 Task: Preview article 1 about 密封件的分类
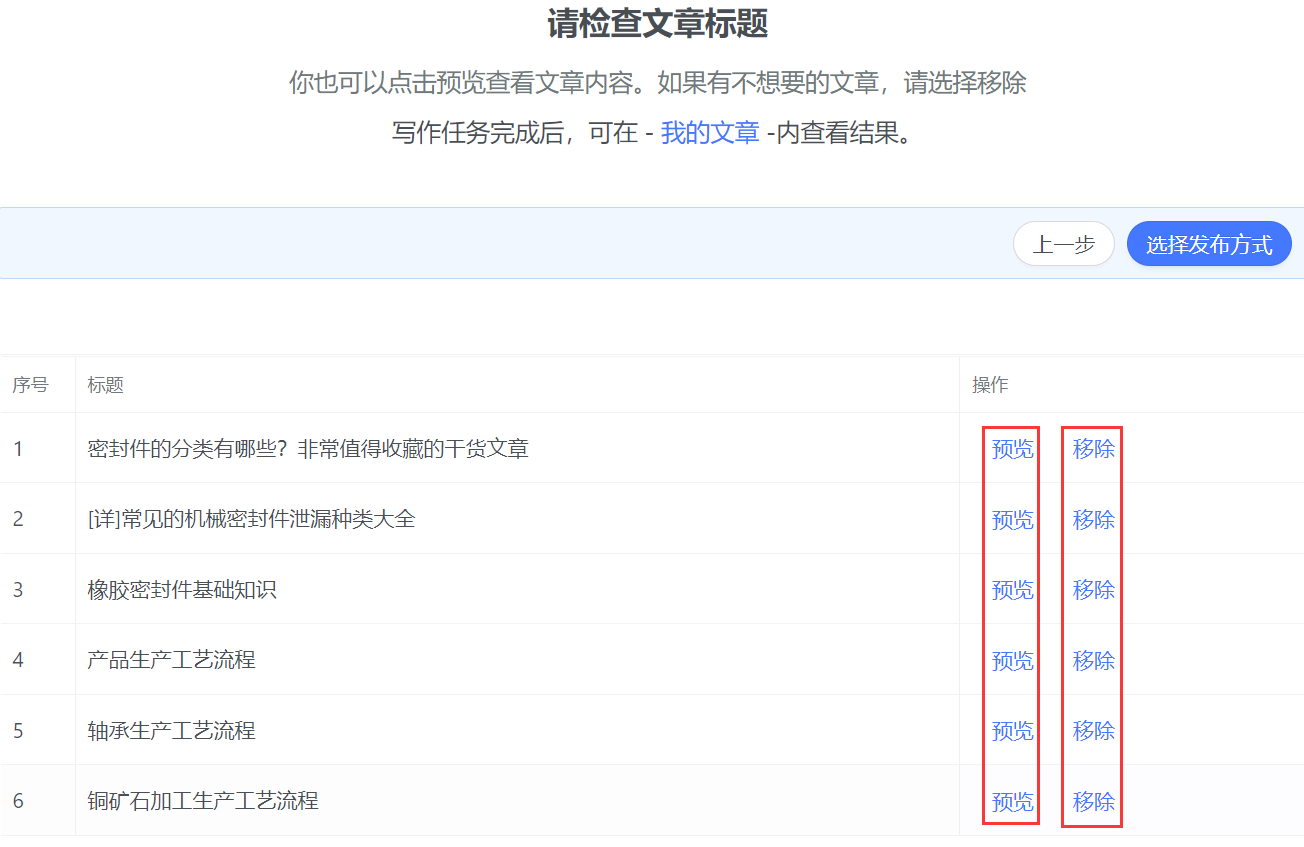1012,449
